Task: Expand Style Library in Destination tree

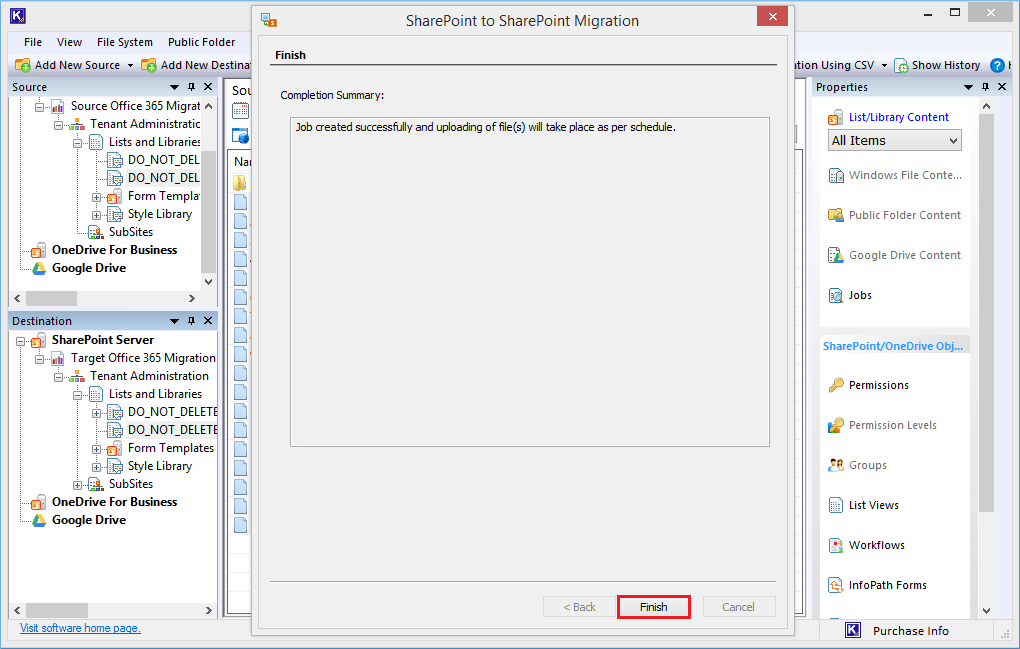Action: tap(96, 467)
